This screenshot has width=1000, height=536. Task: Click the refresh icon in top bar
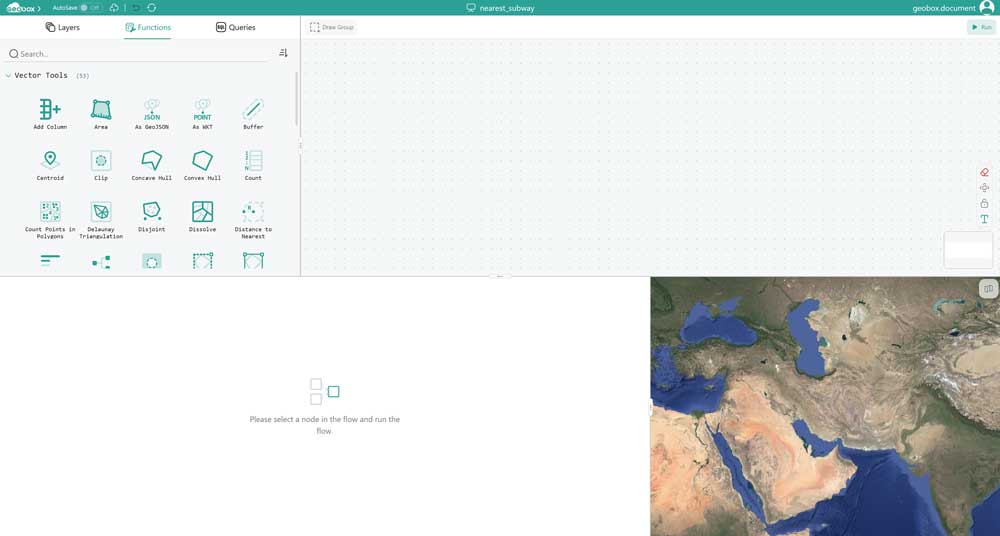pos(151,8)
